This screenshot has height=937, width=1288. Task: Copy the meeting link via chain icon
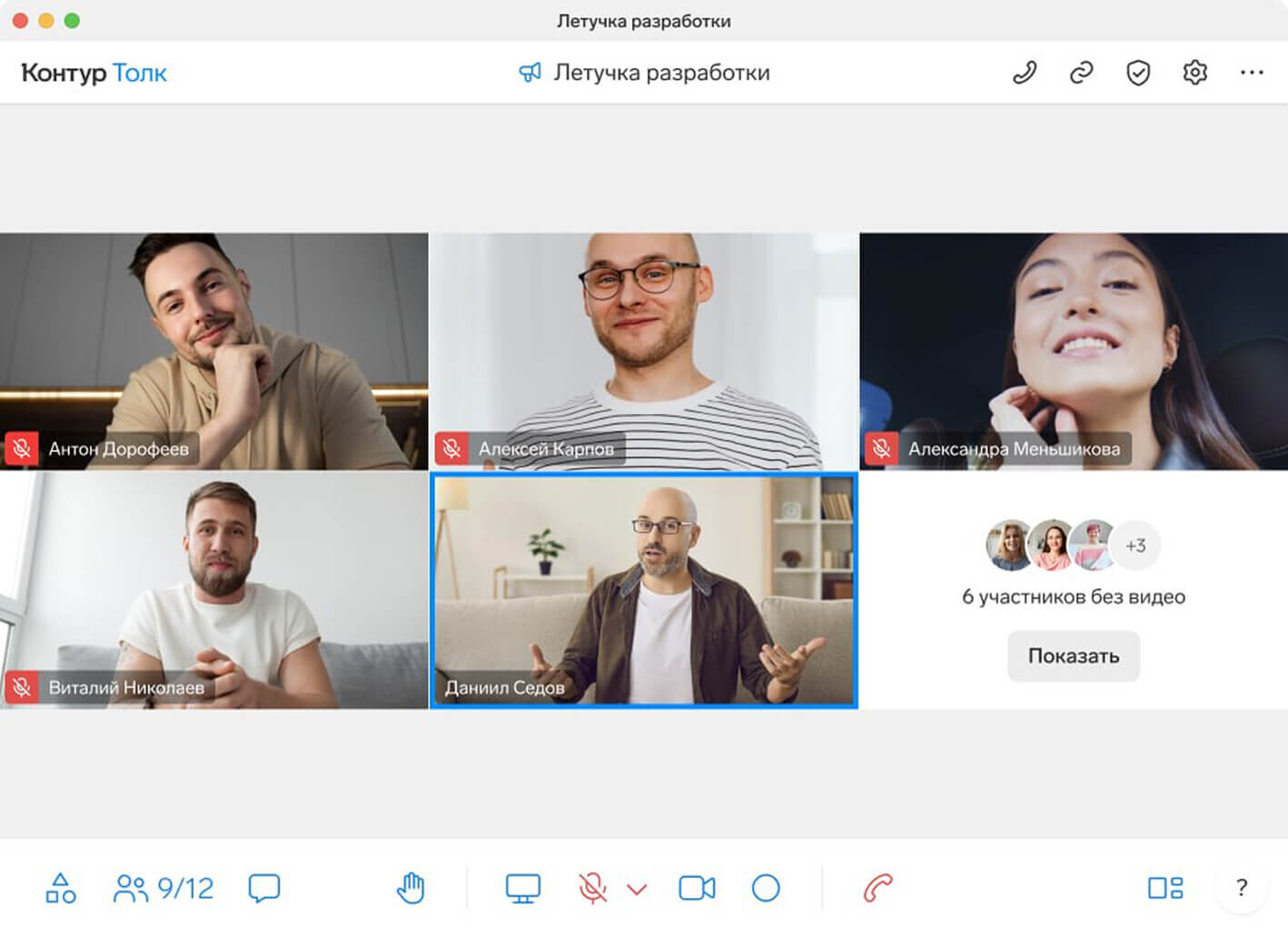pos(1081,73)
